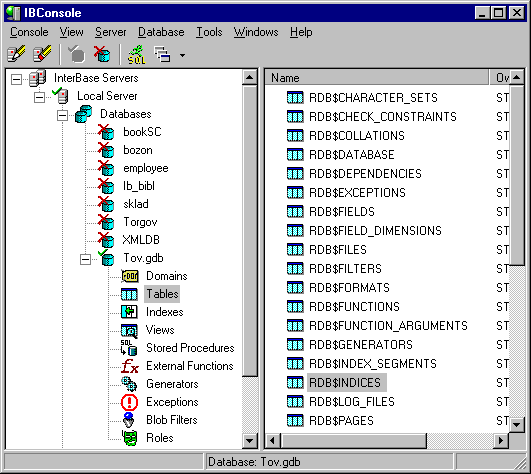Select RDB$CHECK_CONSTRAINTS table
The image size is (531, 474).
(383, 117)
